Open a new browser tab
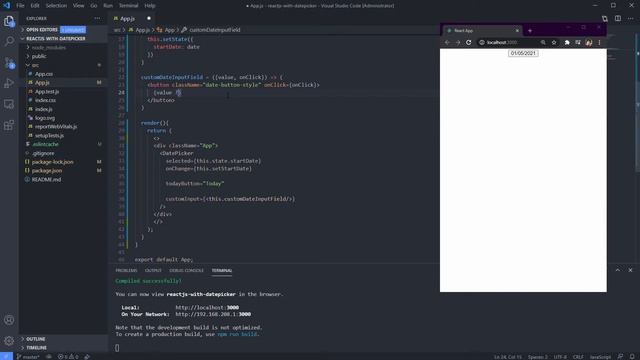Image resolution: width=640 pixels, height=360 pixels. click(530, 31)
